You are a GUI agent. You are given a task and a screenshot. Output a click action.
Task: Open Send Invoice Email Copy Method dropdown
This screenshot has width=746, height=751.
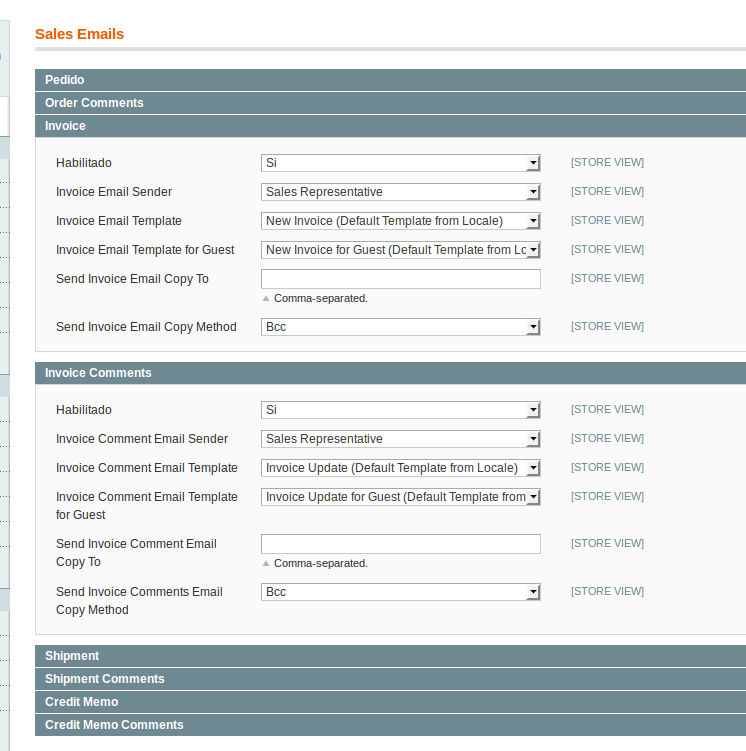pyautogui.click(x=400, y=327)
